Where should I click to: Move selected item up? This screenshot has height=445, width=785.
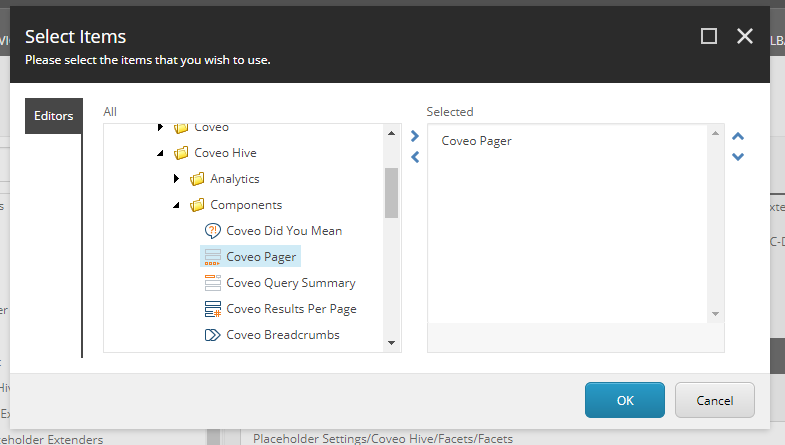738,136
